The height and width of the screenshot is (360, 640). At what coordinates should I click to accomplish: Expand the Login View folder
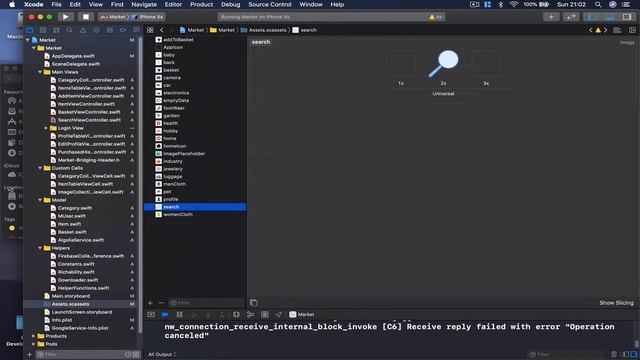point(46,128)
